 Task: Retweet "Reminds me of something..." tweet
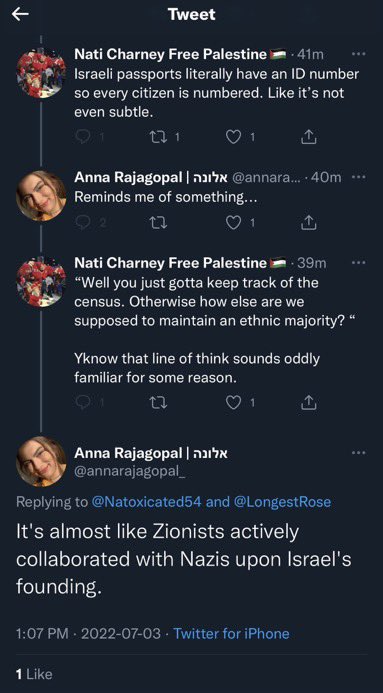157,224
